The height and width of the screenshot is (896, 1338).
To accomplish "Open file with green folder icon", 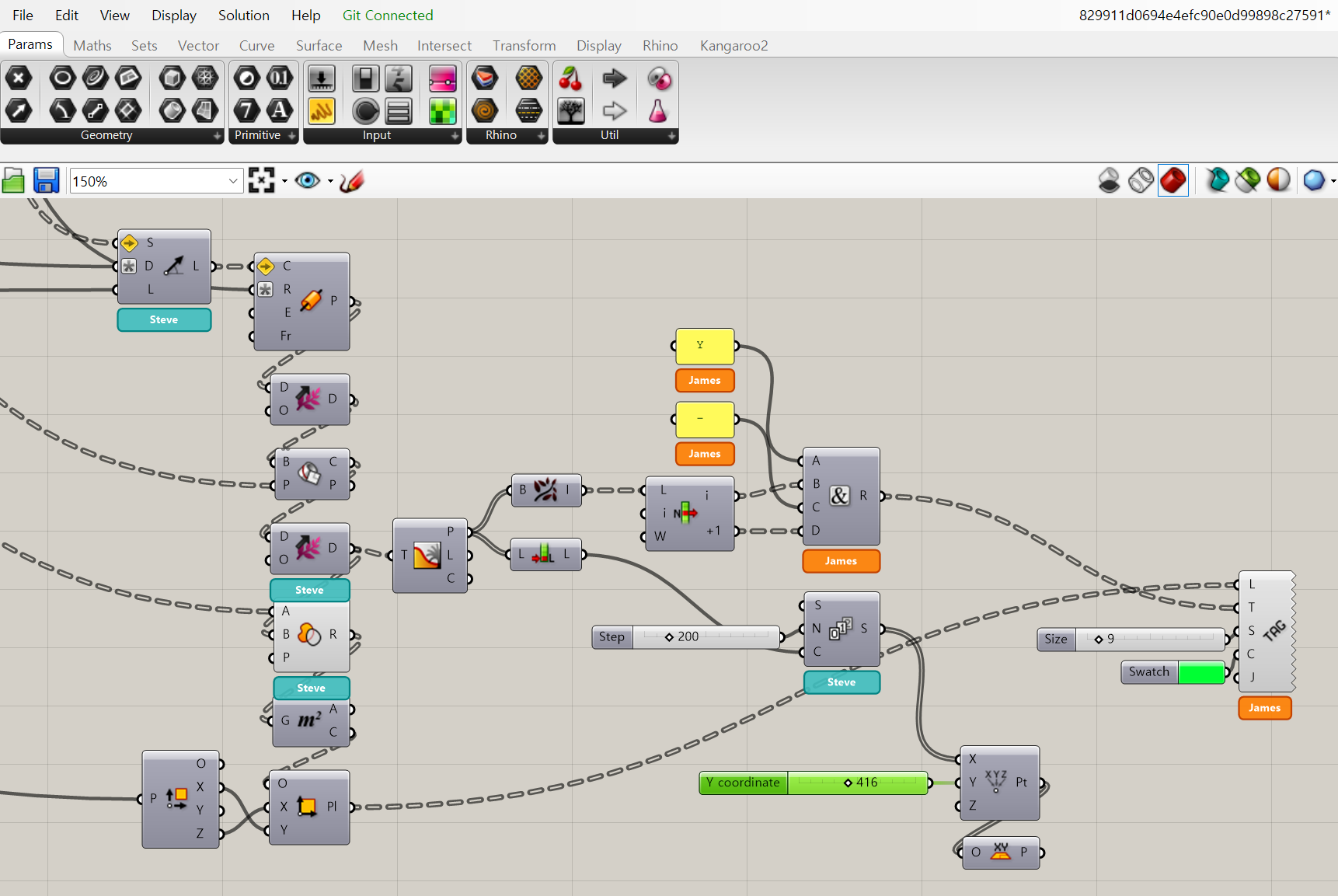I will click(13, 181).
